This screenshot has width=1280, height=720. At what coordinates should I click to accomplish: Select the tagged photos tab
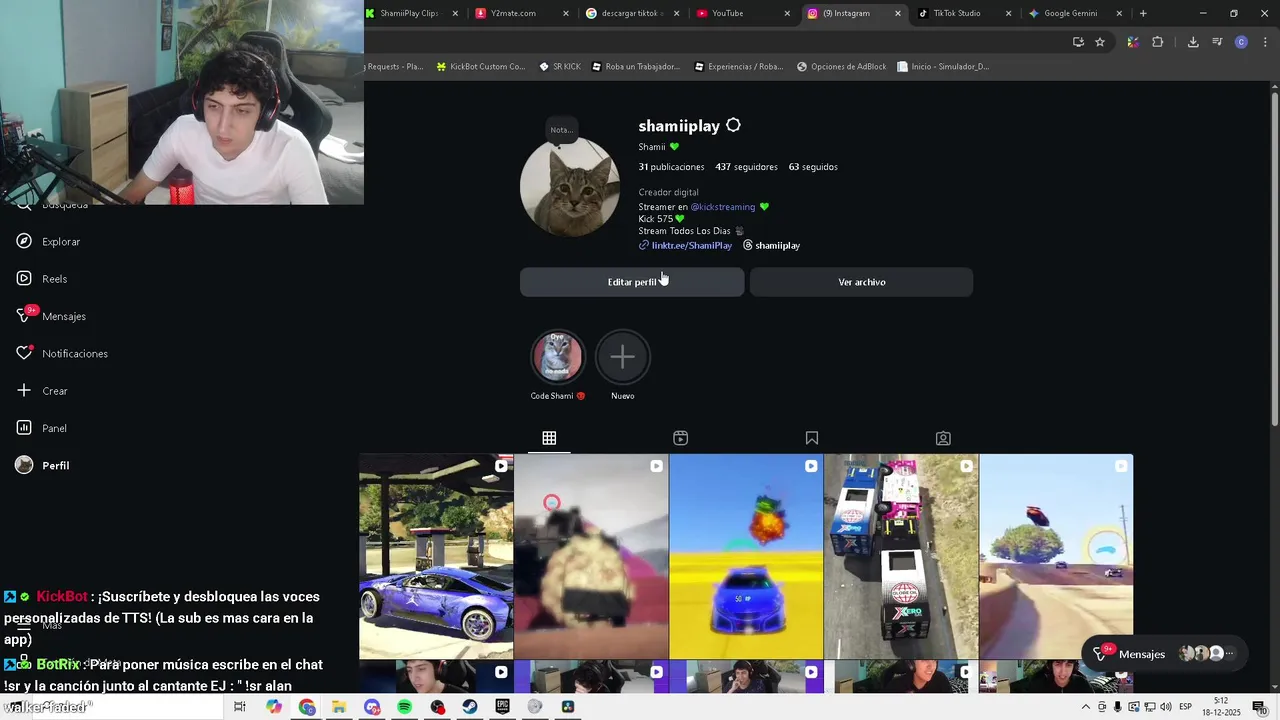pyautogui.click(x=943, y=438)
